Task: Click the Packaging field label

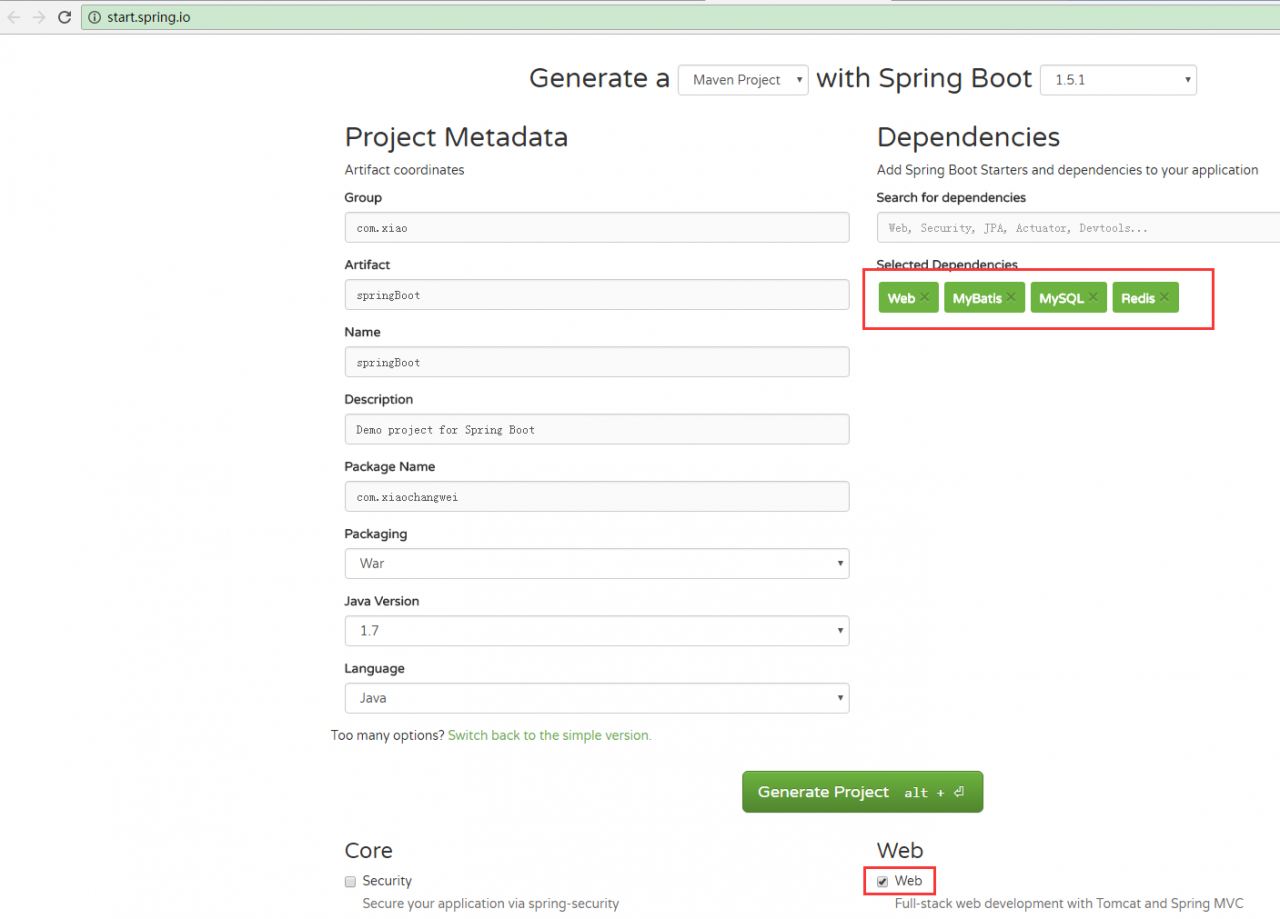Action: click(x=375, y=534)
